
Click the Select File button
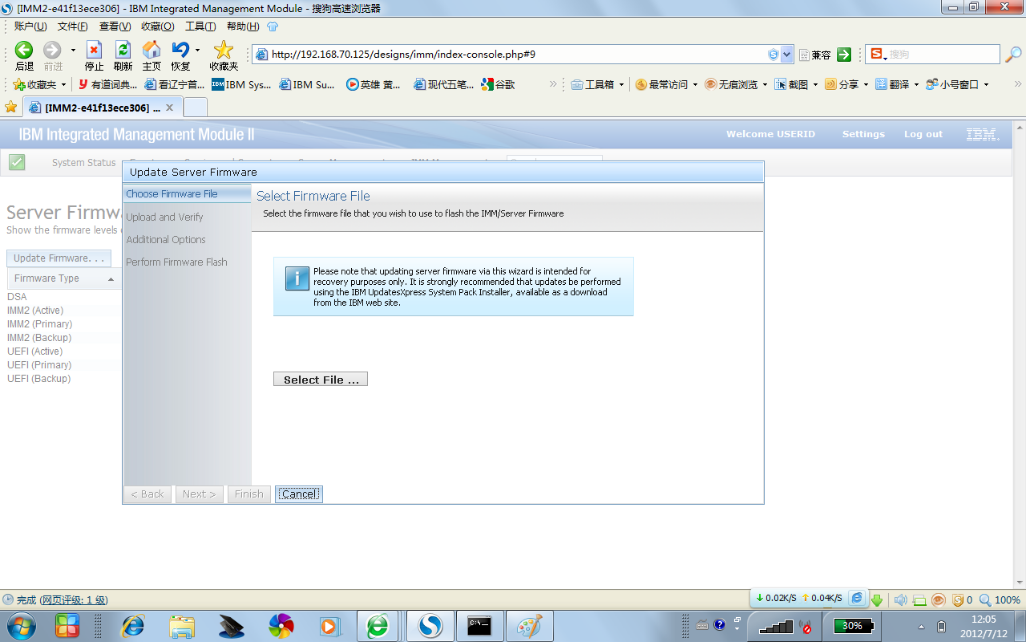tap(321, 380)
